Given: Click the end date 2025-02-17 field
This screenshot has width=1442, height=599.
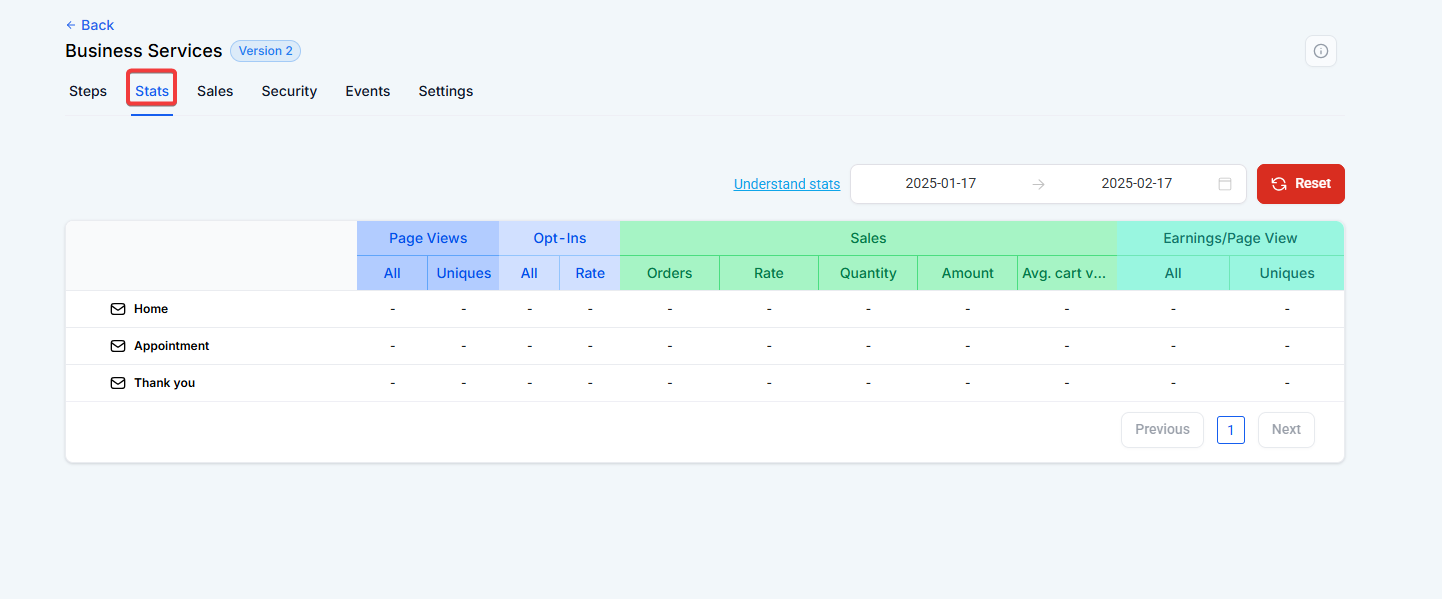Looking at the screenshot, I should (x=1136, y=184).
